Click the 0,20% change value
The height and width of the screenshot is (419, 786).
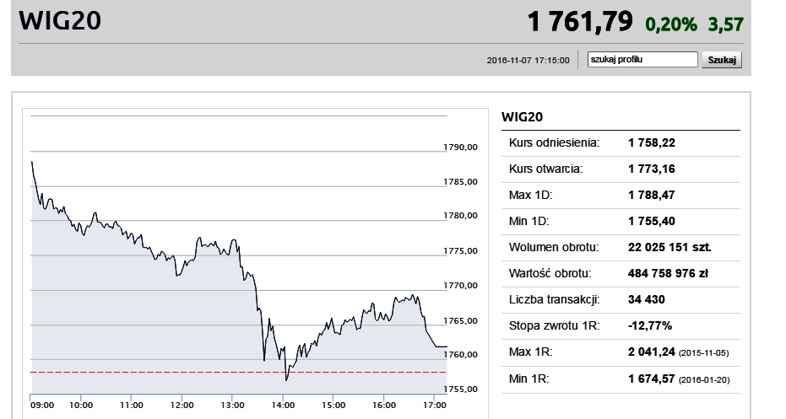point(671,24)
